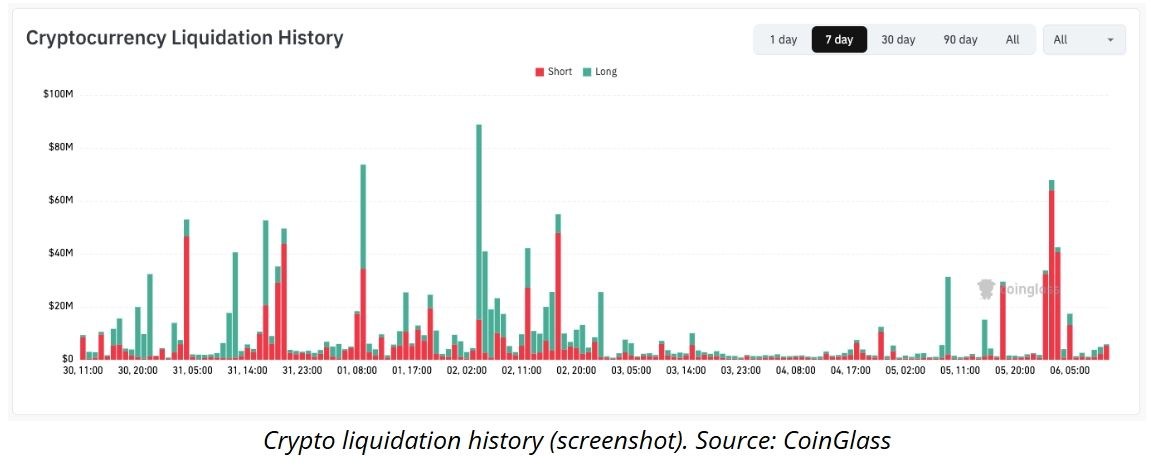Viewport: 1151px width, 469px height.
Task: Click the Cryptocurrency Liquidation History title
Action: tap(184, 38)
